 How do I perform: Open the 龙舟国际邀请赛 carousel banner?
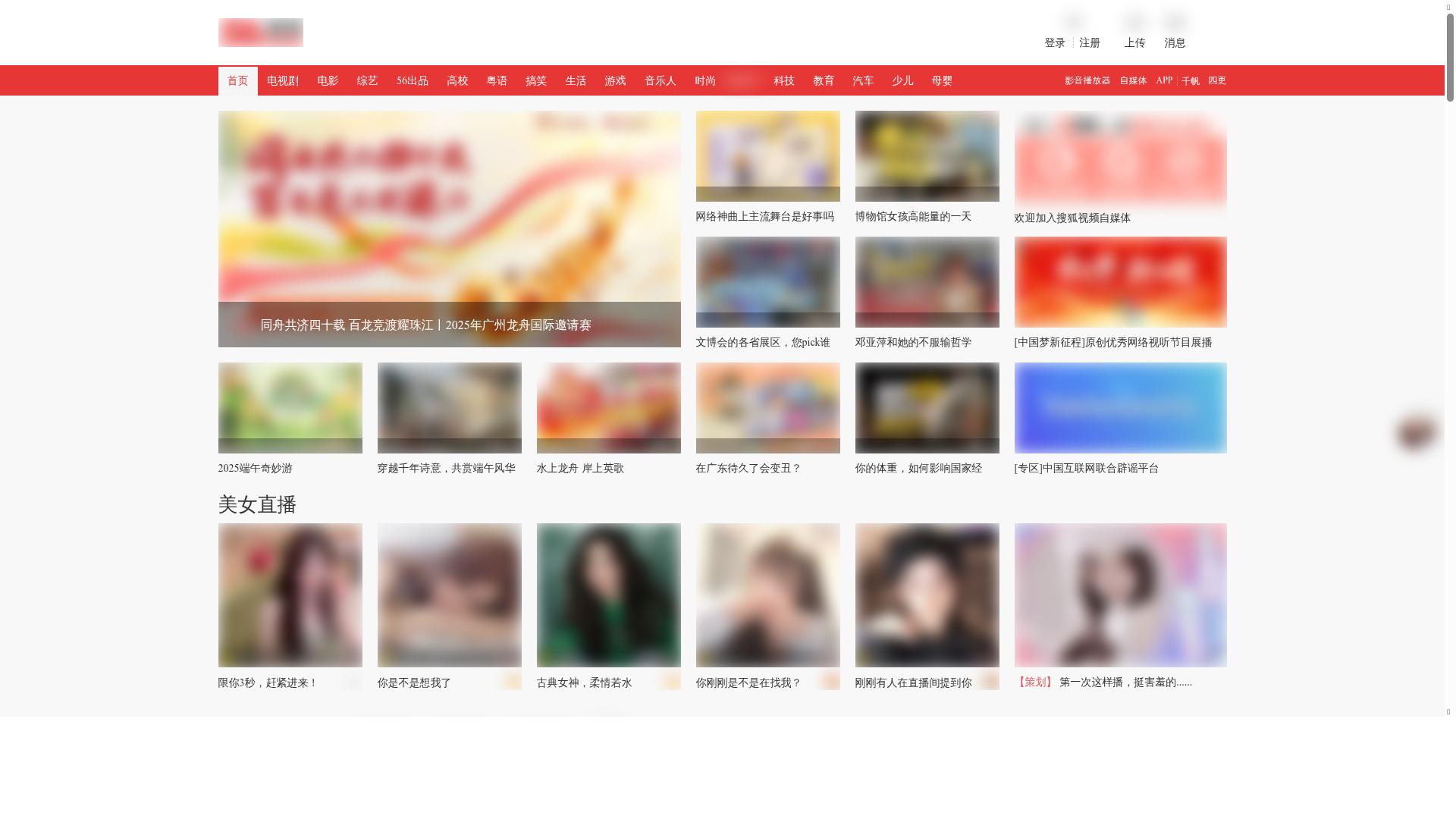tap(449, 229)
